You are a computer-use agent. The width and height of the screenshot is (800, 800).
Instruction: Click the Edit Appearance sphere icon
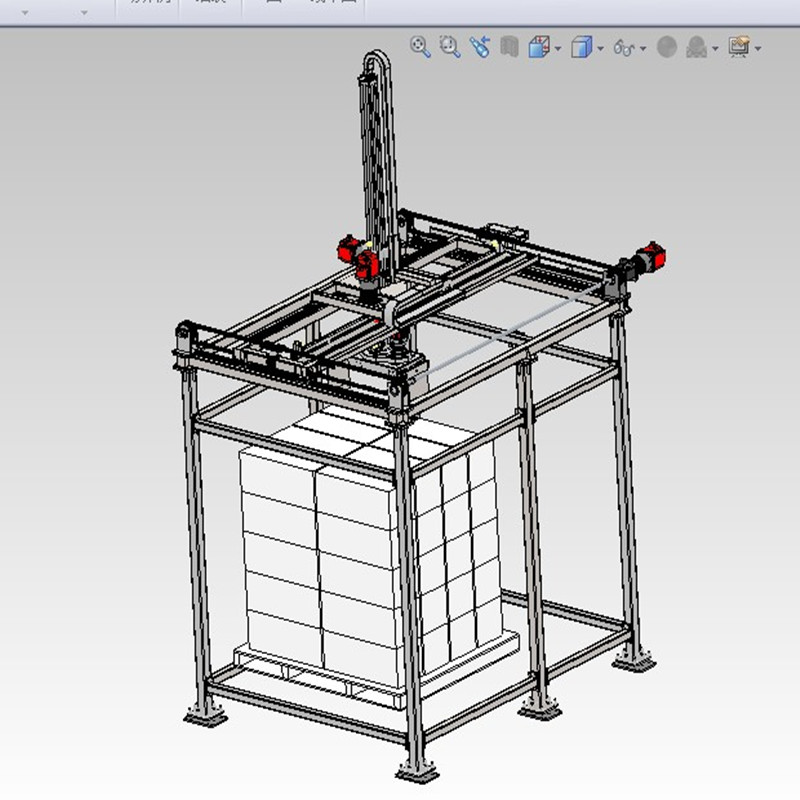tap(667, 47)
